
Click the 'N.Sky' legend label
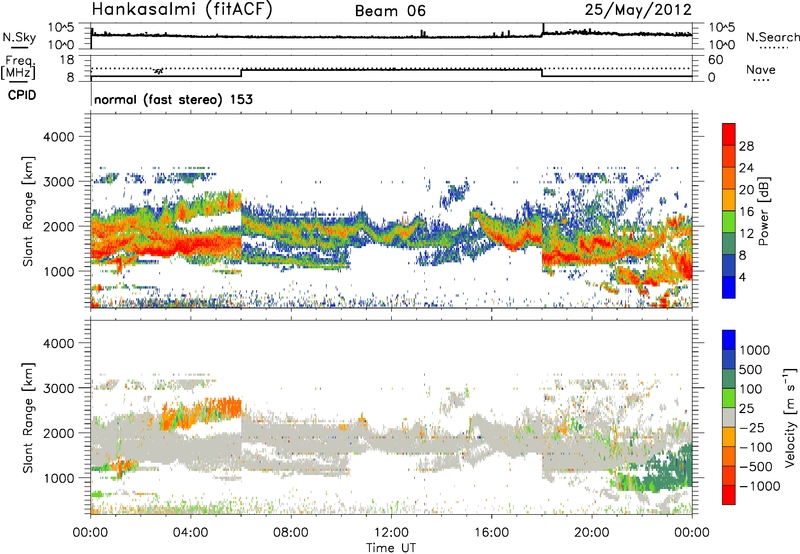pyautogui.click(x=19, y=37)
